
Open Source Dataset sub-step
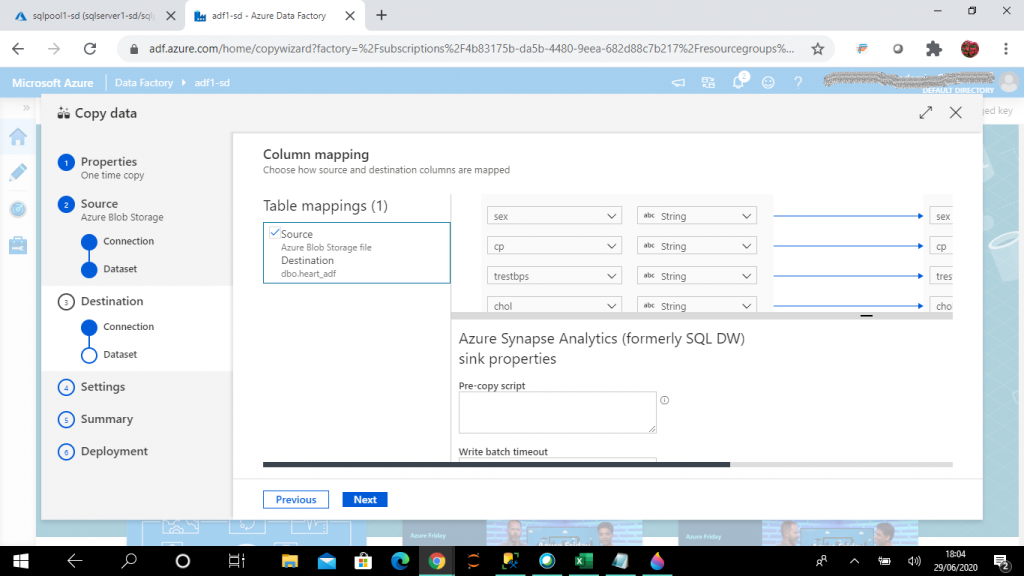click(x=120, y=268)
